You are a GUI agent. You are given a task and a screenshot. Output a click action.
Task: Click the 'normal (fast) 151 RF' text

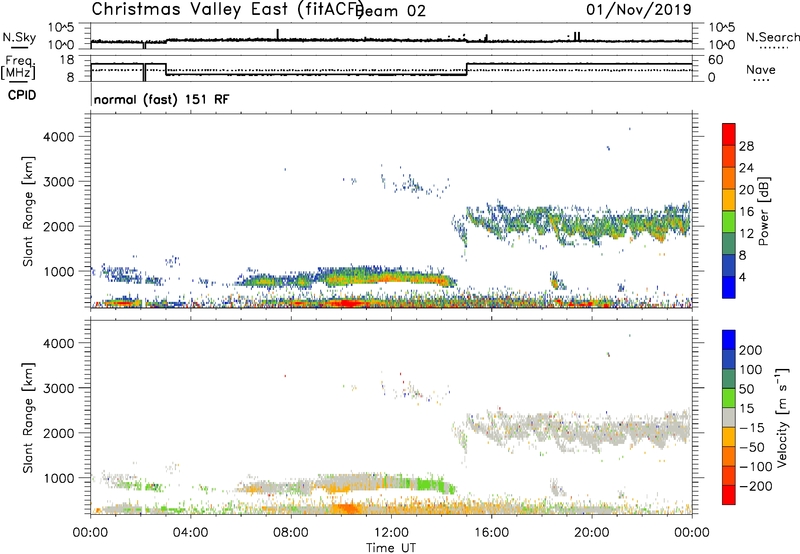coord(161,99)
